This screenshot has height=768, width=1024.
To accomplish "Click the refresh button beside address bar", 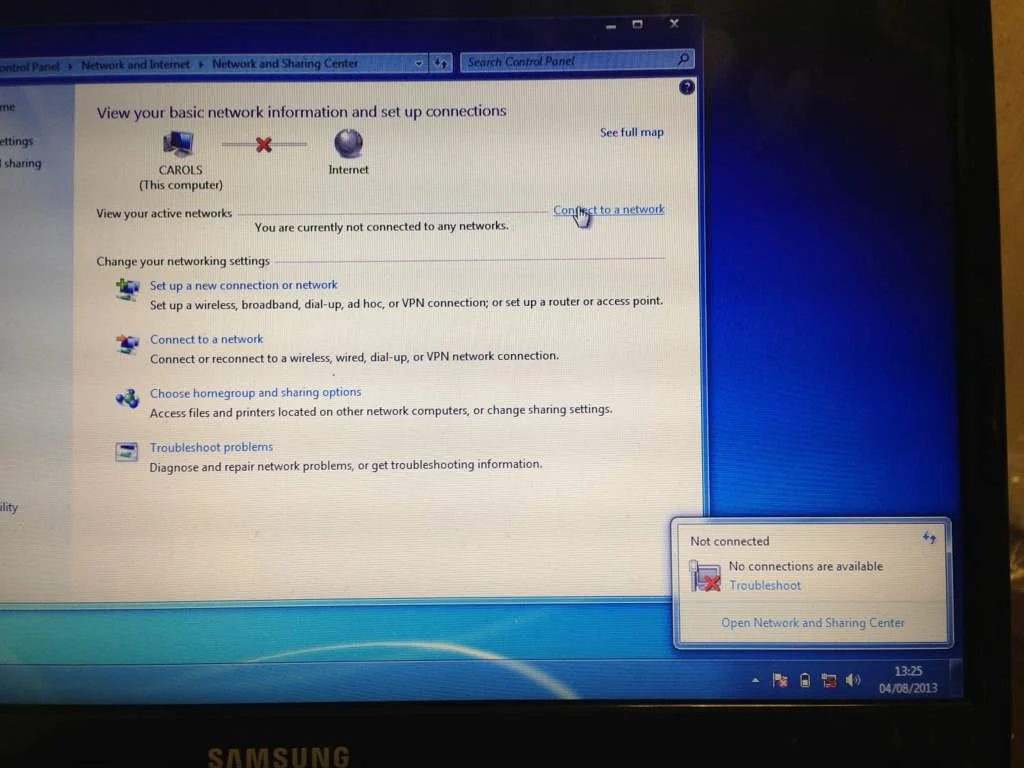I will pyautogui.click(x=441, y=63).
